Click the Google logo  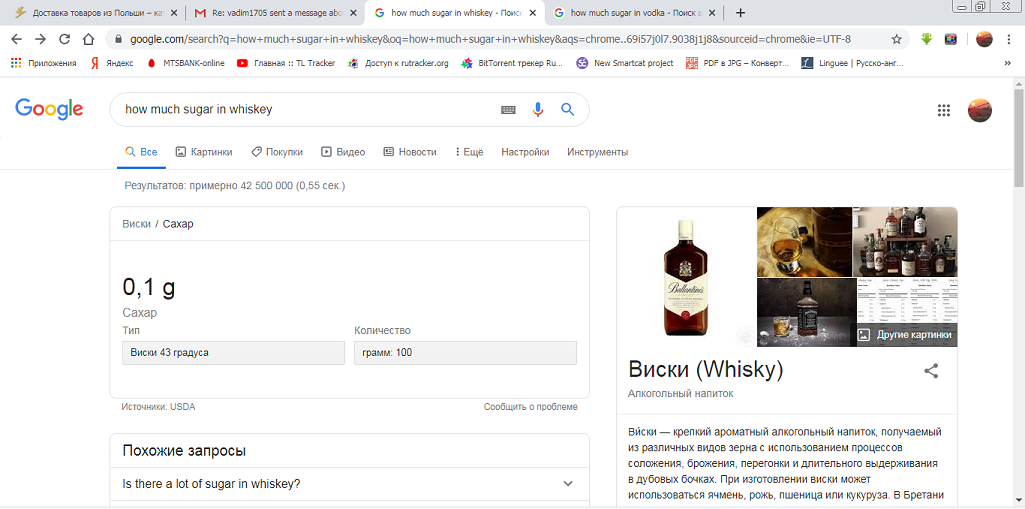tap(49, 109)
